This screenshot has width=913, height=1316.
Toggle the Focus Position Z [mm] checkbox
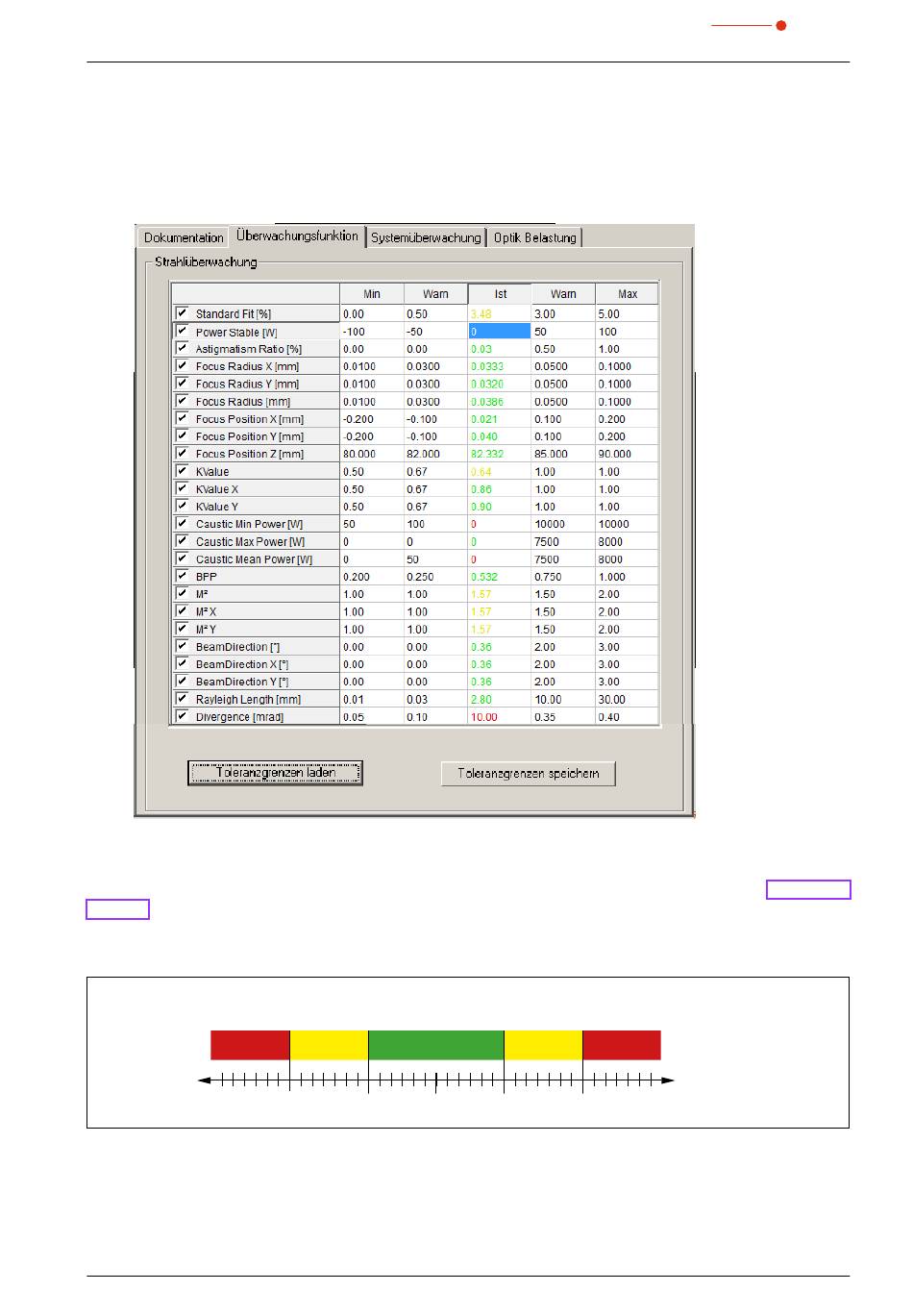pyautogui.click(x=182, y=453)
